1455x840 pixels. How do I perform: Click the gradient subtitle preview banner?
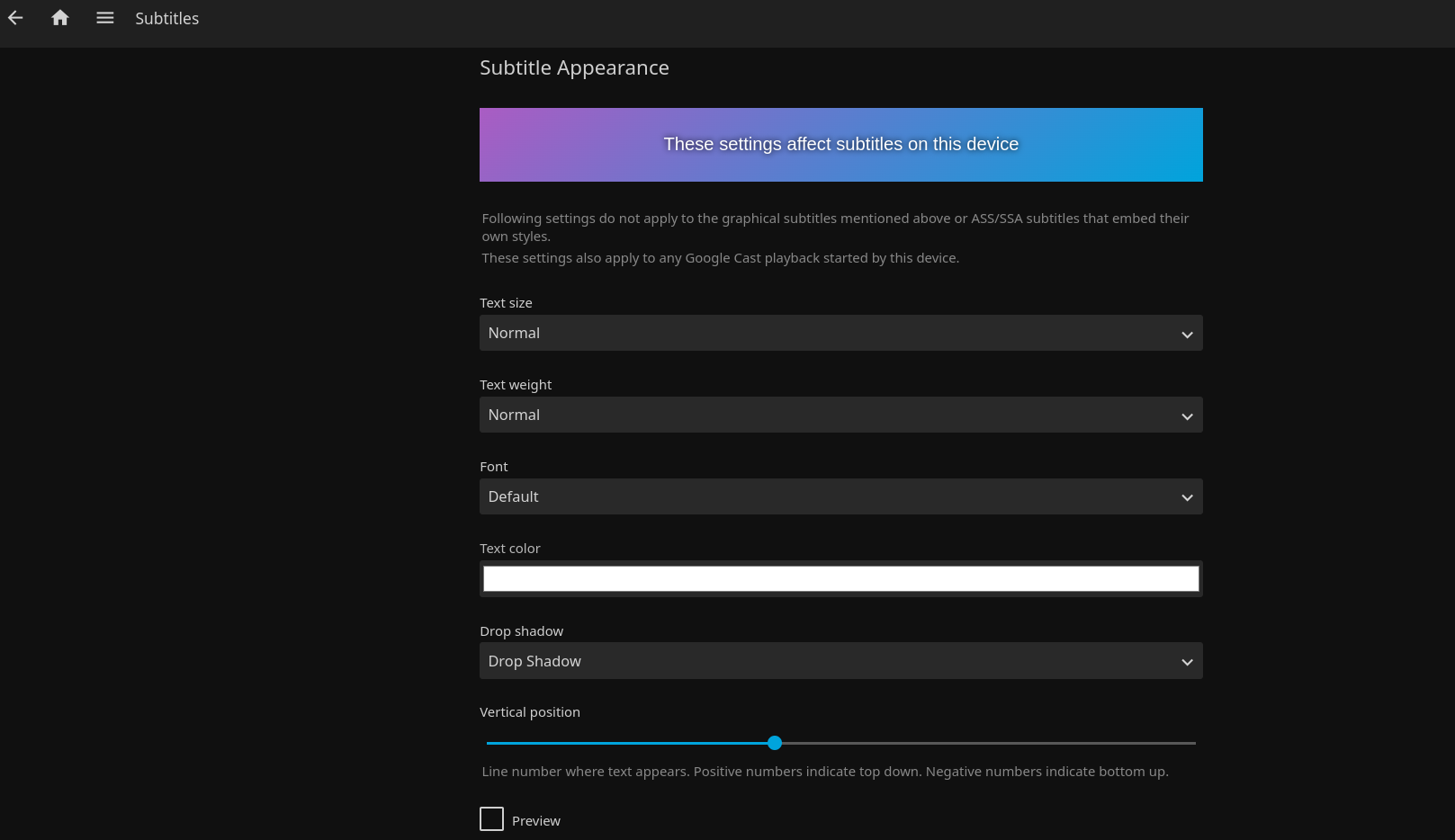pos(840,145)
